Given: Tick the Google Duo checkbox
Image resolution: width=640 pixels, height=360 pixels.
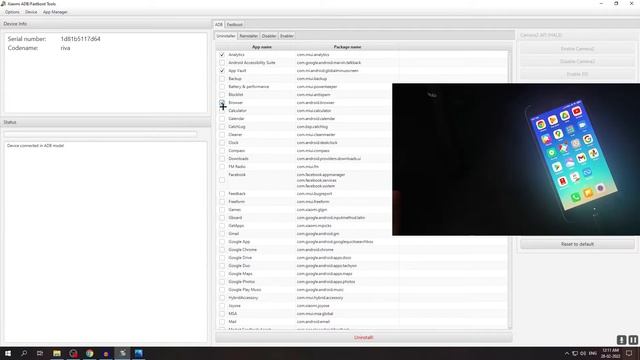Looking at the screenshot, I should click(x=222, y=266).
